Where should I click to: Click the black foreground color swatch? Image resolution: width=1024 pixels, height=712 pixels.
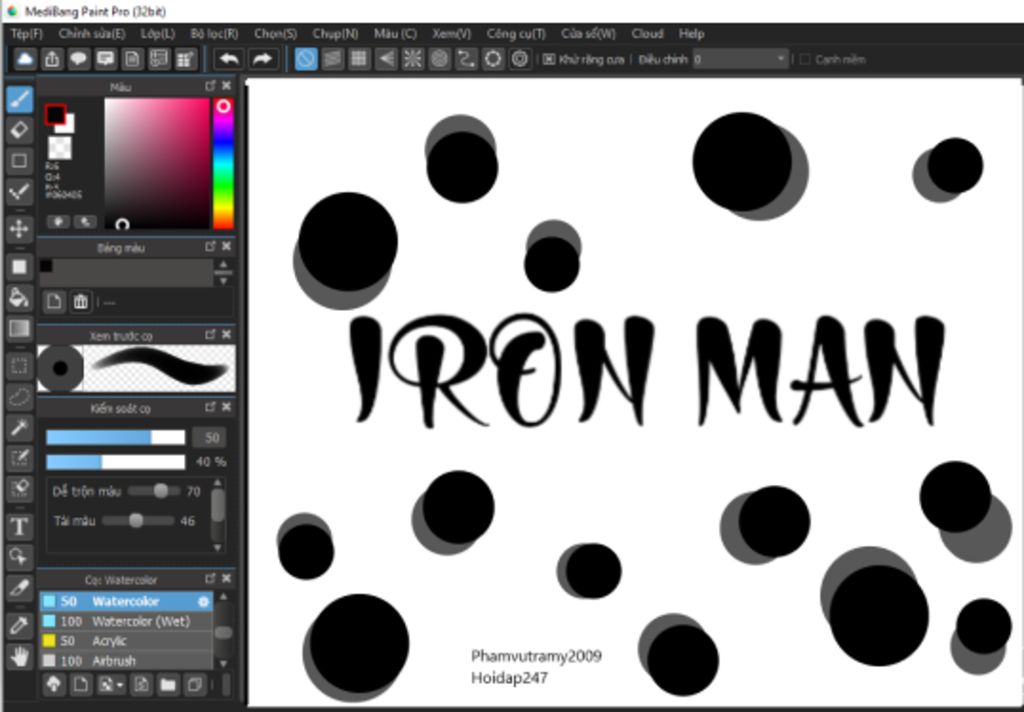point(55,115)
